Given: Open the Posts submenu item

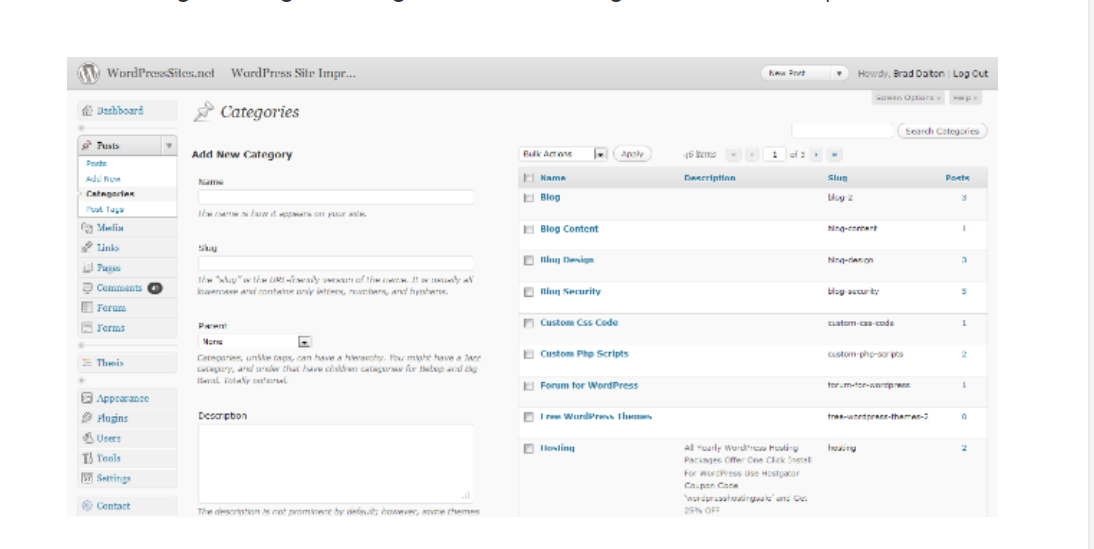Looking at the screenshot, I should pos(96,163).
